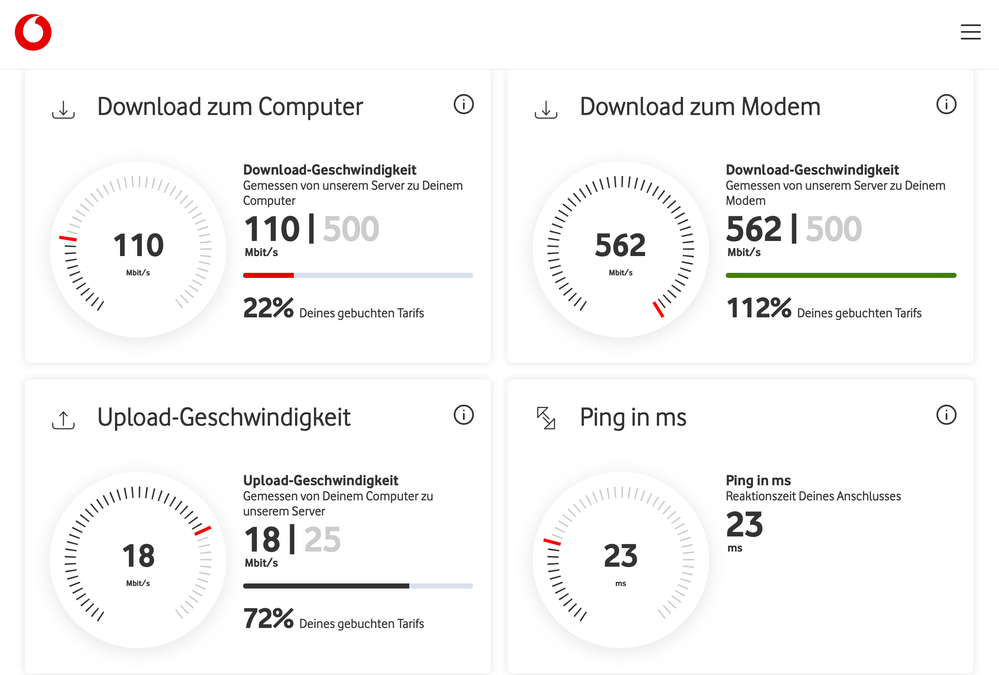Image resolution: width=999 pixels, height=675 pixels.
Task: Click the green 112% modem progress bar
Action: pos(840,275)
